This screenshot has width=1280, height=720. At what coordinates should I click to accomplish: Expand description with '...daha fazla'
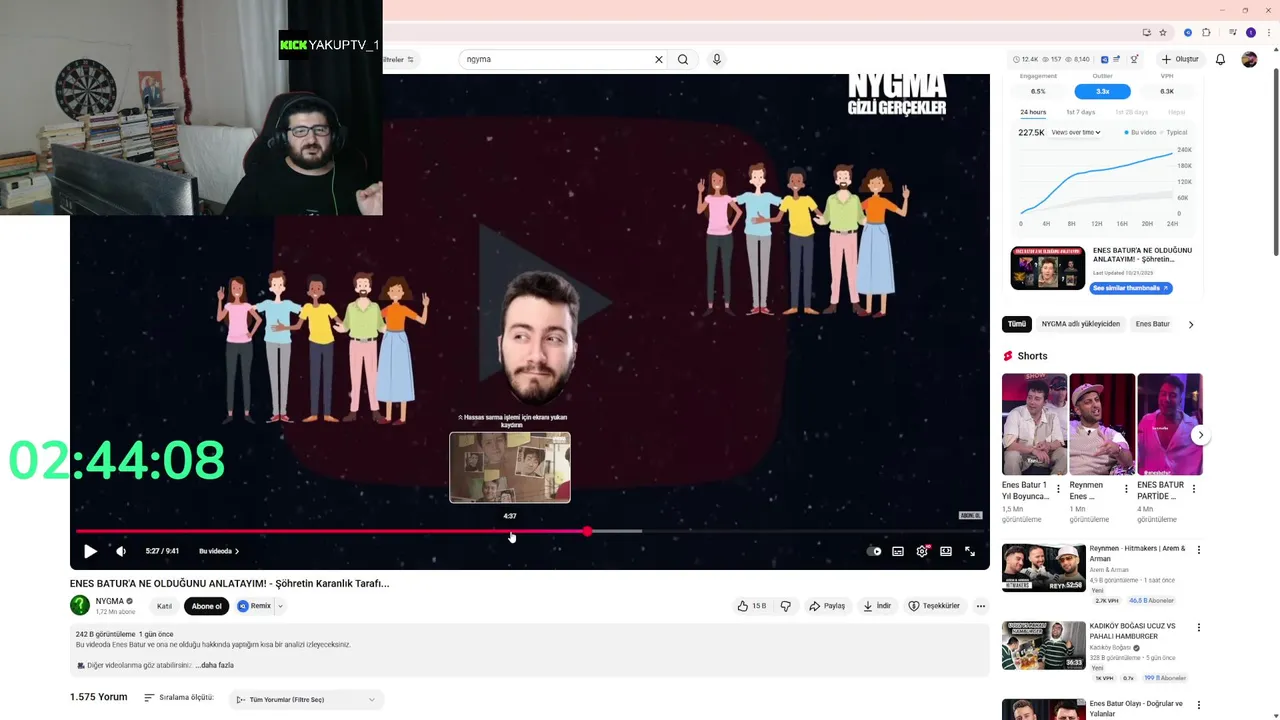(215, 665)
